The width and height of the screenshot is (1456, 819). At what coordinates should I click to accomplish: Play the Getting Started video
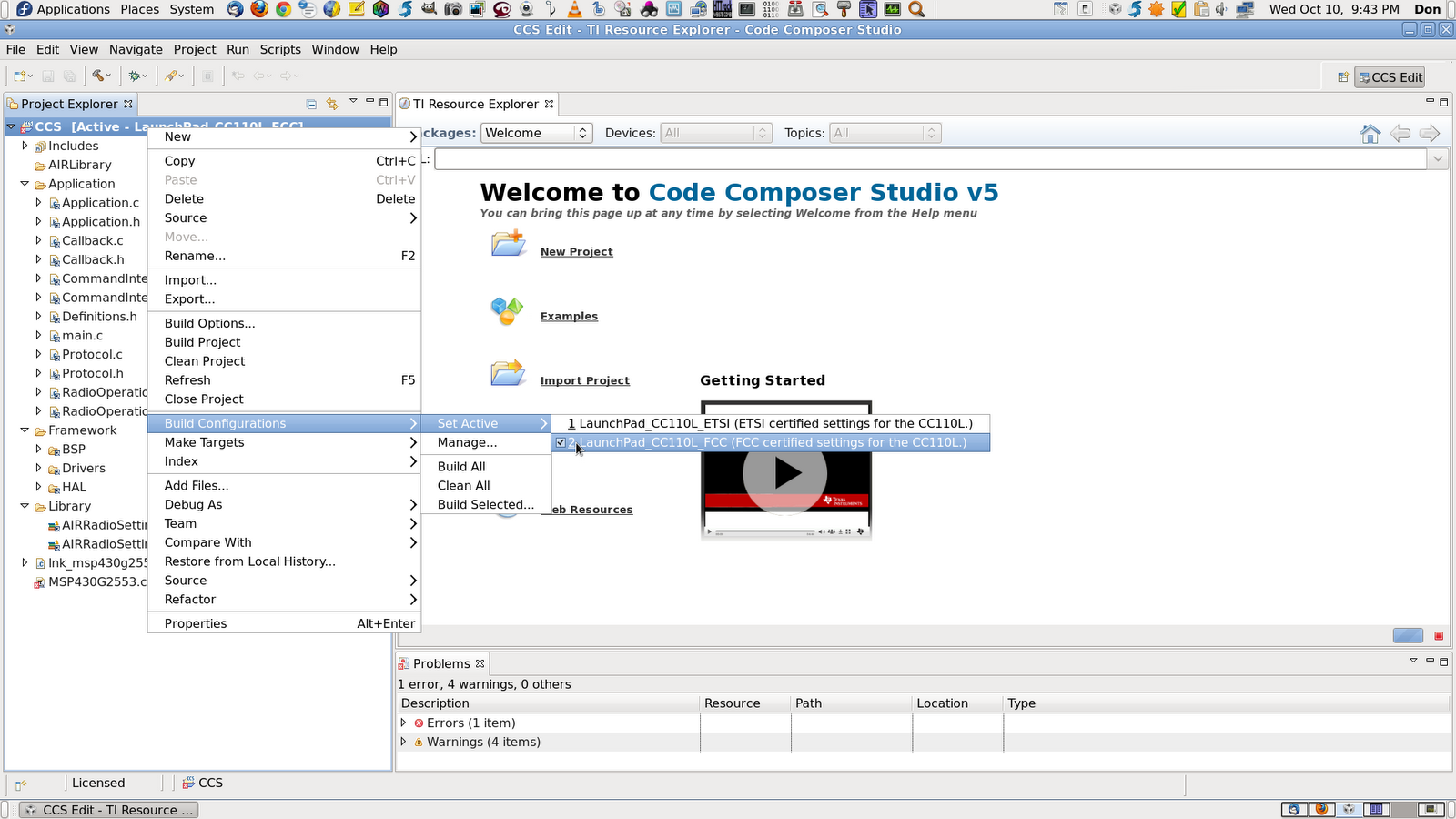(785, 472)
